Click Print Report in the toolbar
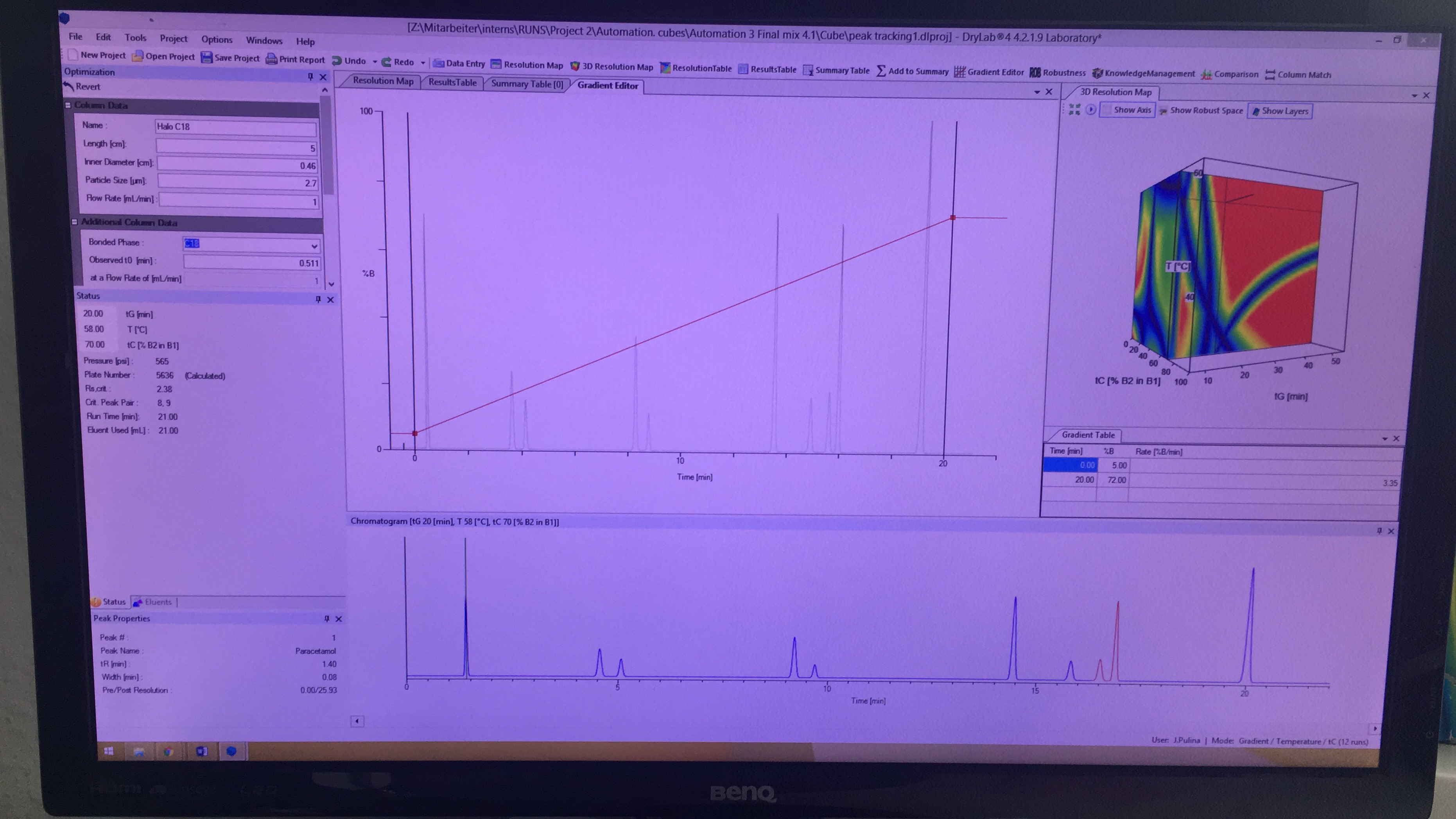This screenshot has height=819, width=1456. tap(295, 59)
